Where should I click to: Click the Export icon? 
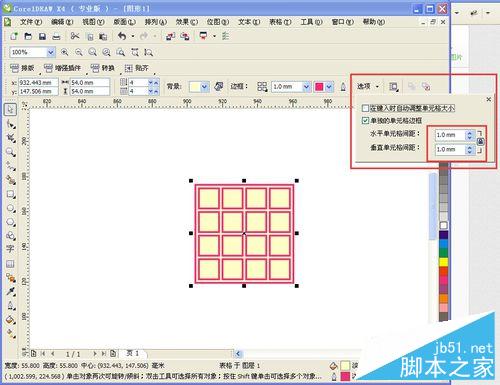click(185, 36)
